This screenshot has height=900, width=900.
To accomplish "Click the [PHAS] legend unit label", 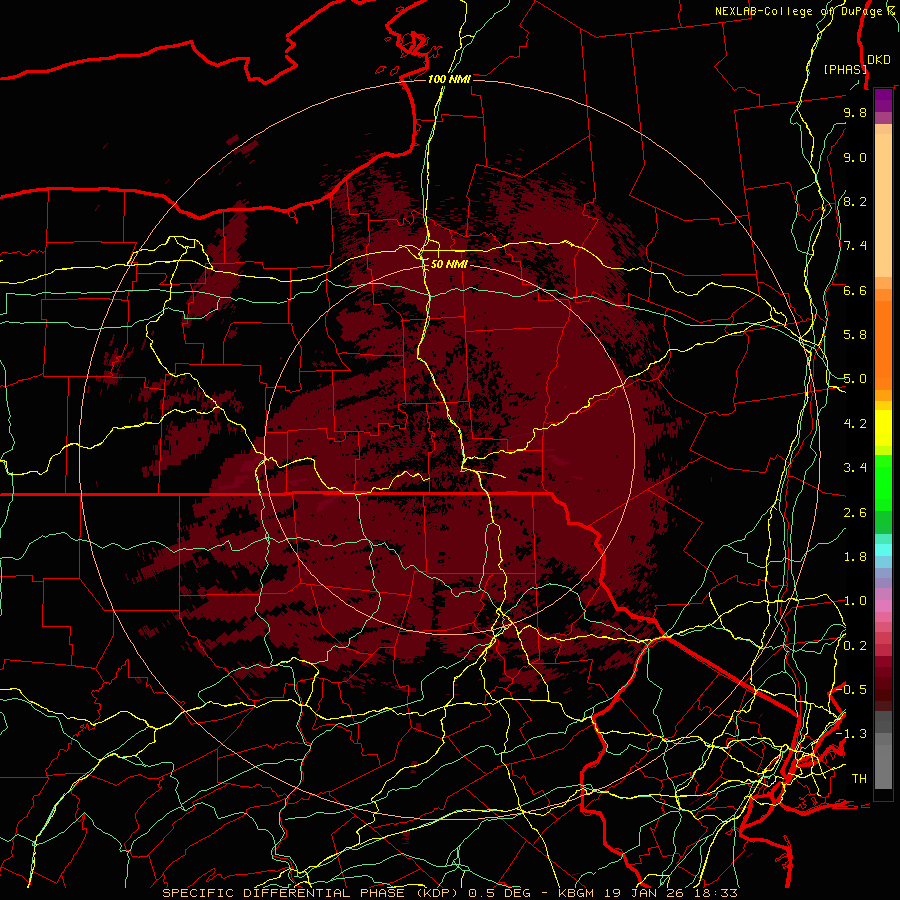I will point(845,69).
